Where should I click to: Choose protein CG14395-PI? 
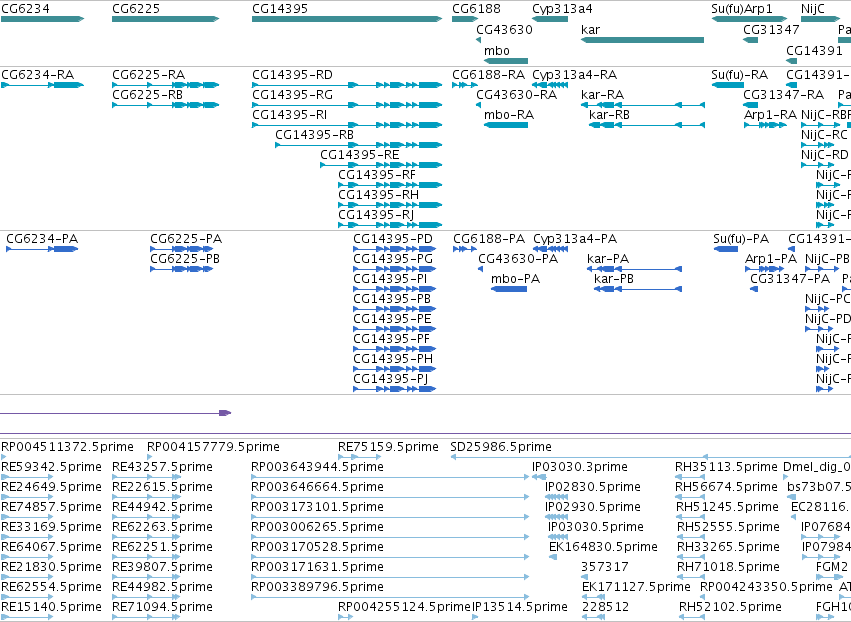[x=390, y=279]
